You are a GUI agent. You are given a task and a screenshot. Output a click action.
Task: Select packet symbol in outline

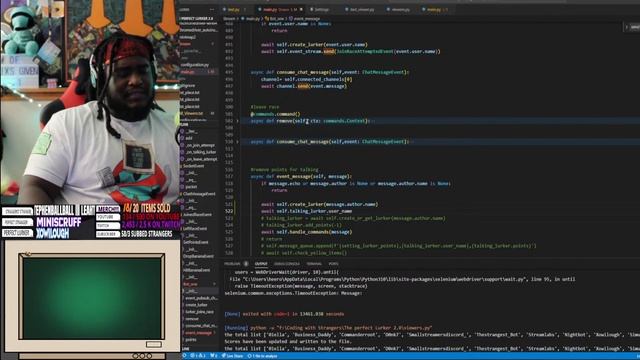click(191, 187)
